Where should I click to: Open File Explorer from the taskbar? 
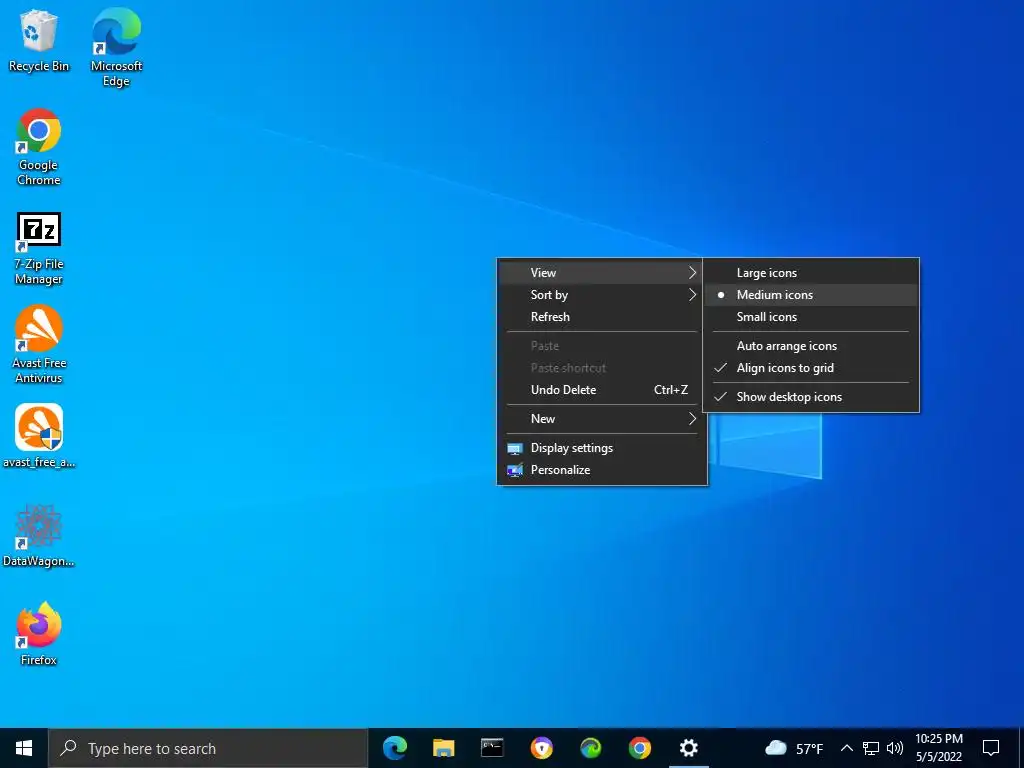tap(443, 748)
